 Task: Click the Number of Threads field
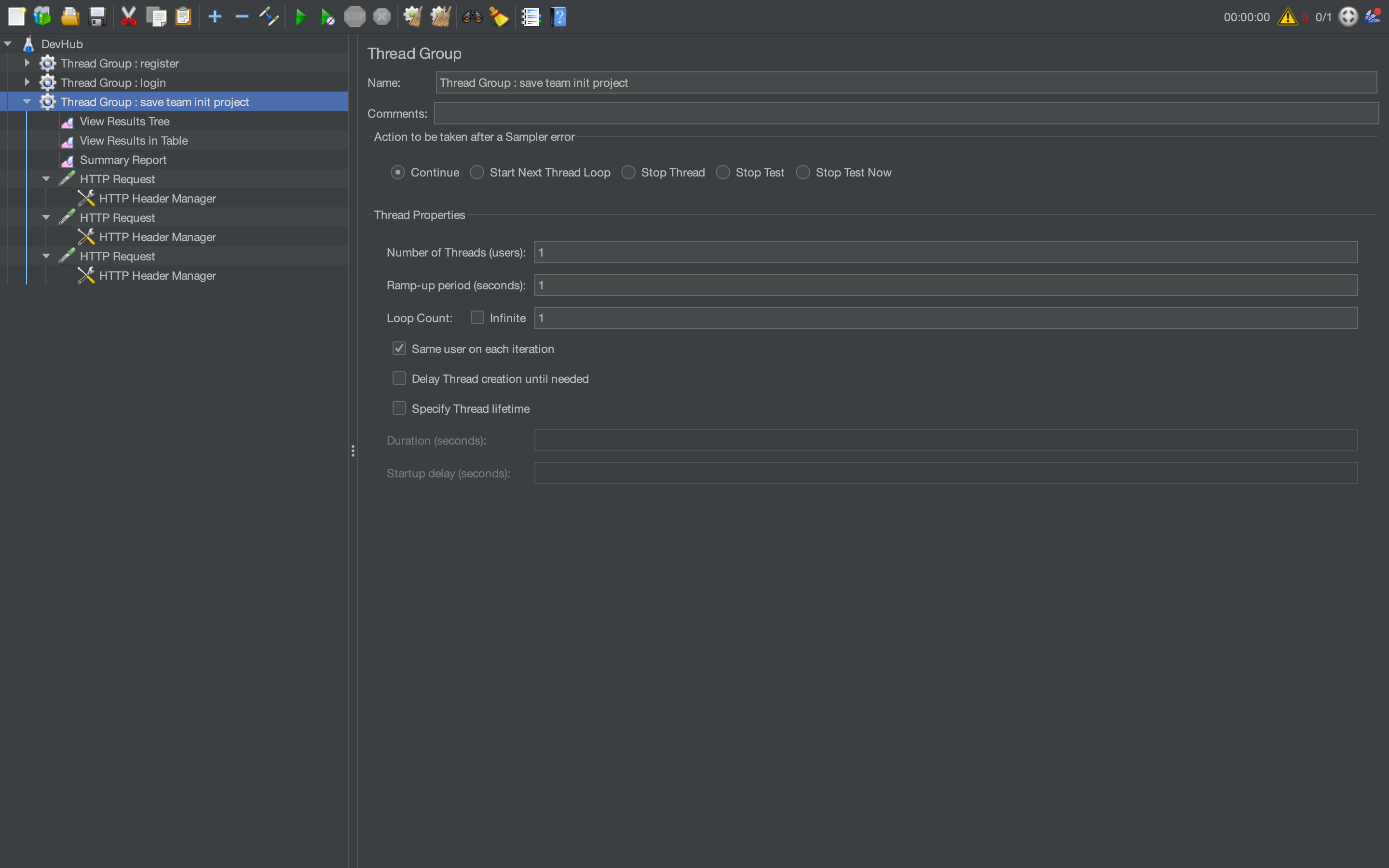tap(945, 253)
